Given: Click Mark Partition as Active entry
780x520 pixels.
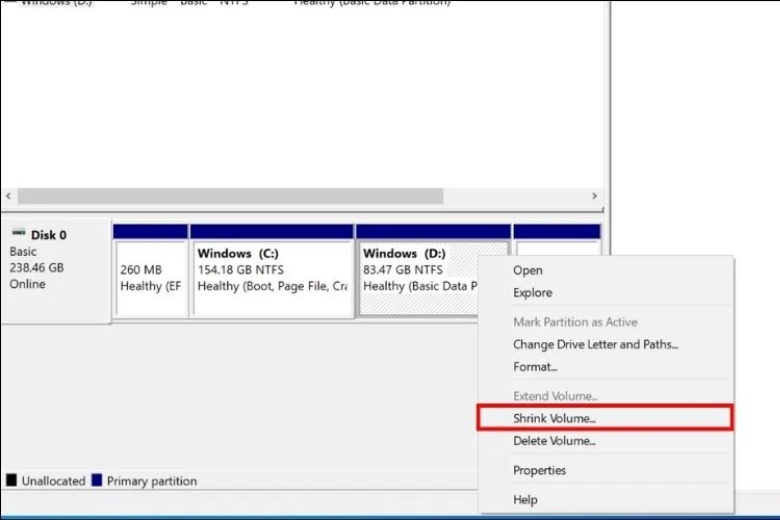Looking at the screenshot, I should pyautogui.click(x=575, y=322).
